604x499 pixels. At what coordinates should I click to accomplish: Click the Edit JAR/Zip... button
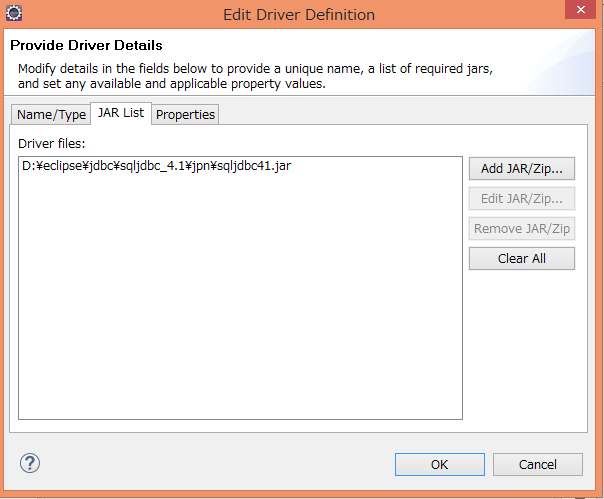[x=522, y=198]
